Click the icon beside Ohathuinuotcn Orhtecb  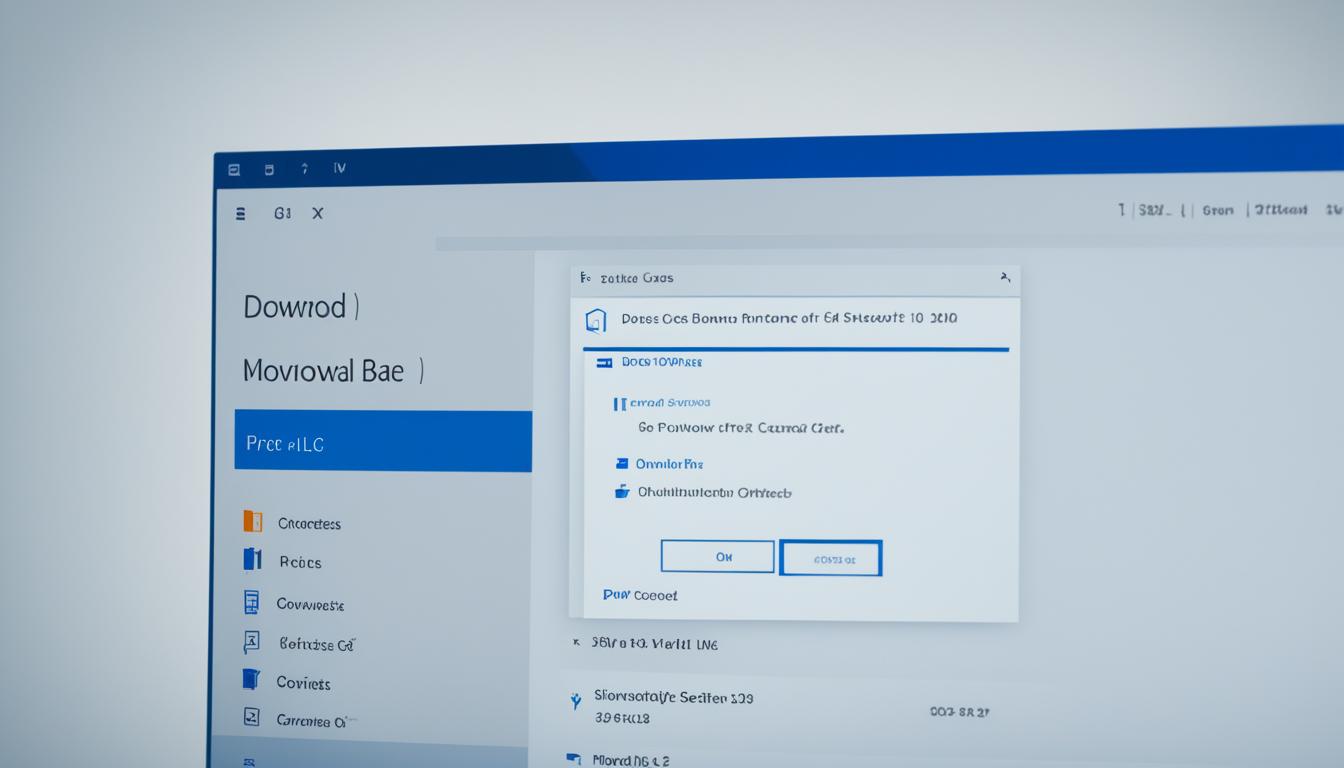tap(622, 492)
